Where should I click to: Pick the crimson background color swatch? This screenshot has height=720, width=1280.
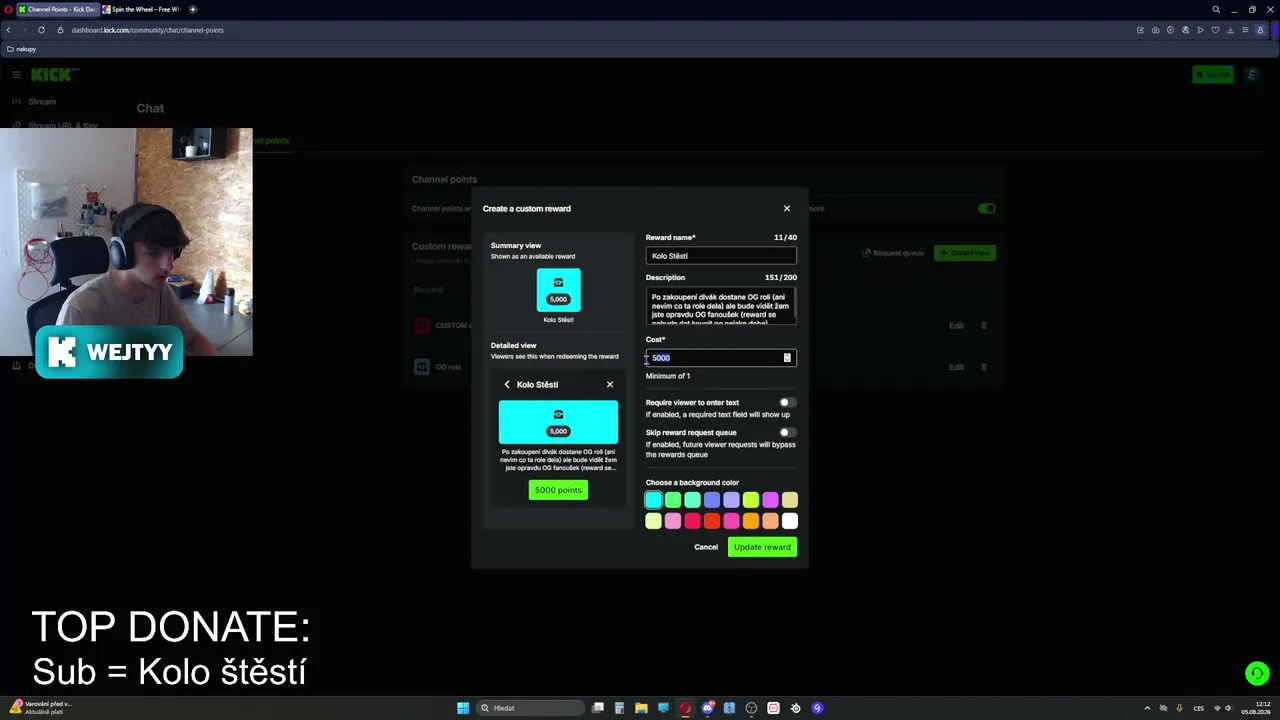692,521
